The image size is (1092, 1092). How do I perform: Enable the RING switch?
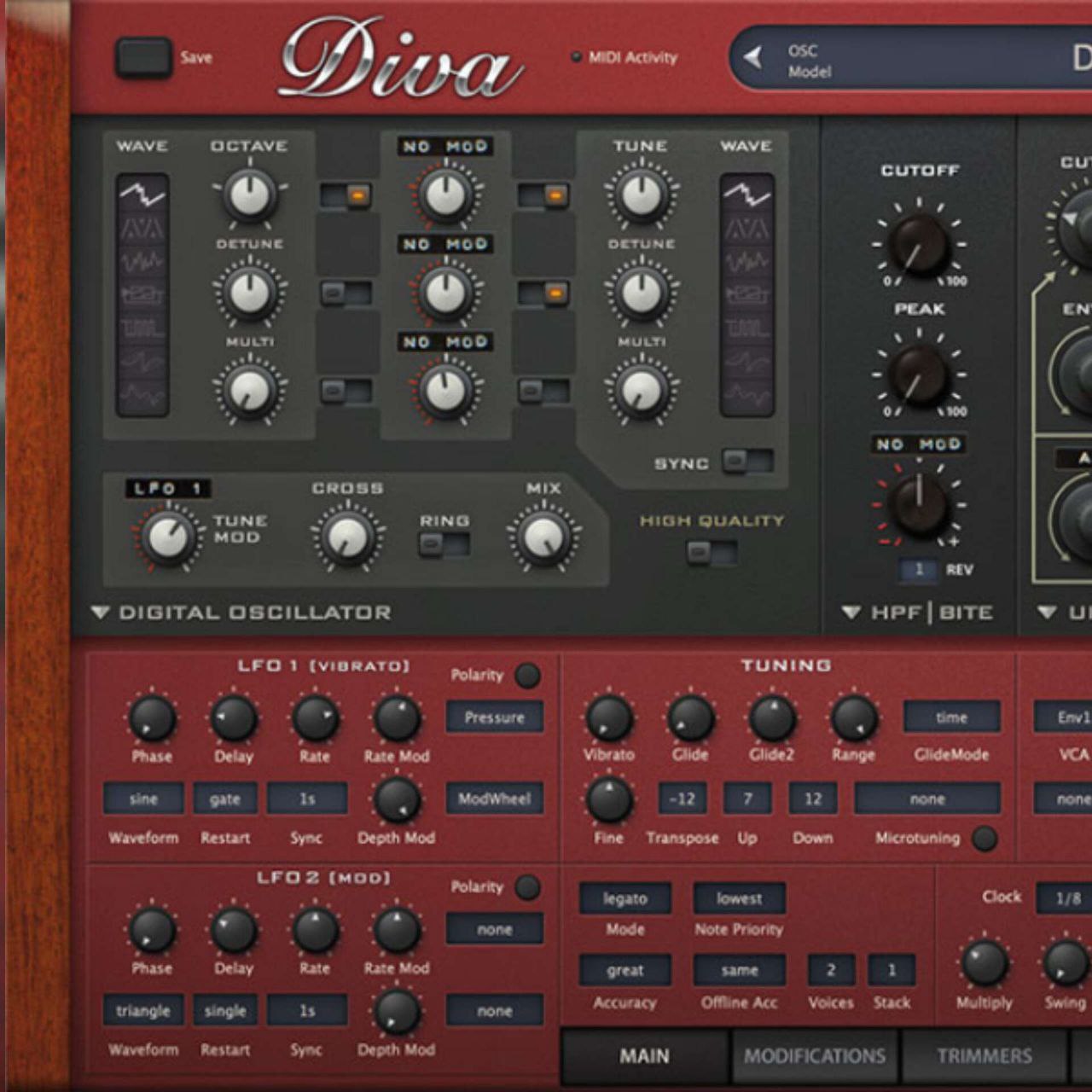click(444, 544)
